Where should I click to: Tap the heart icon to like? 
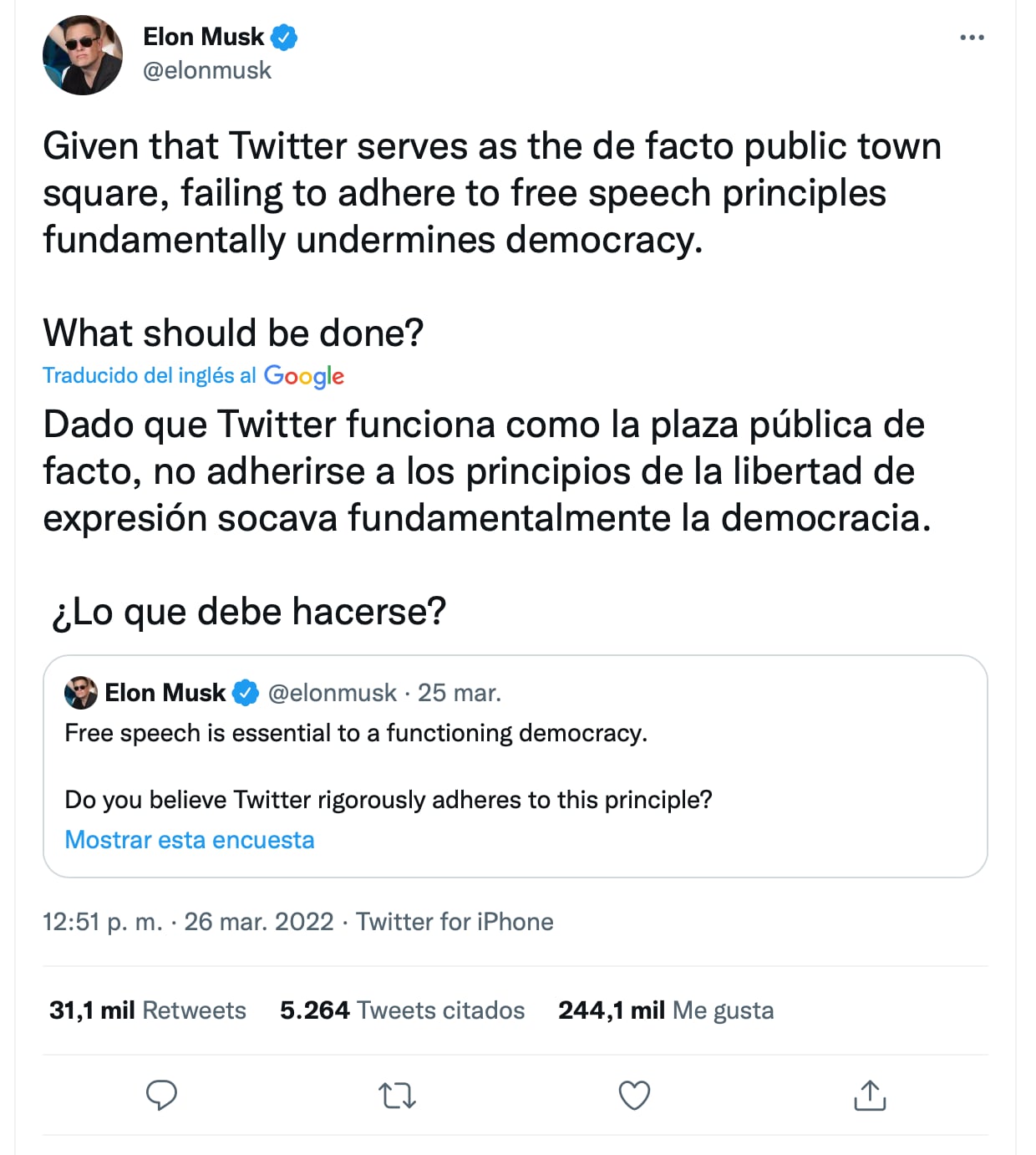633,1093
